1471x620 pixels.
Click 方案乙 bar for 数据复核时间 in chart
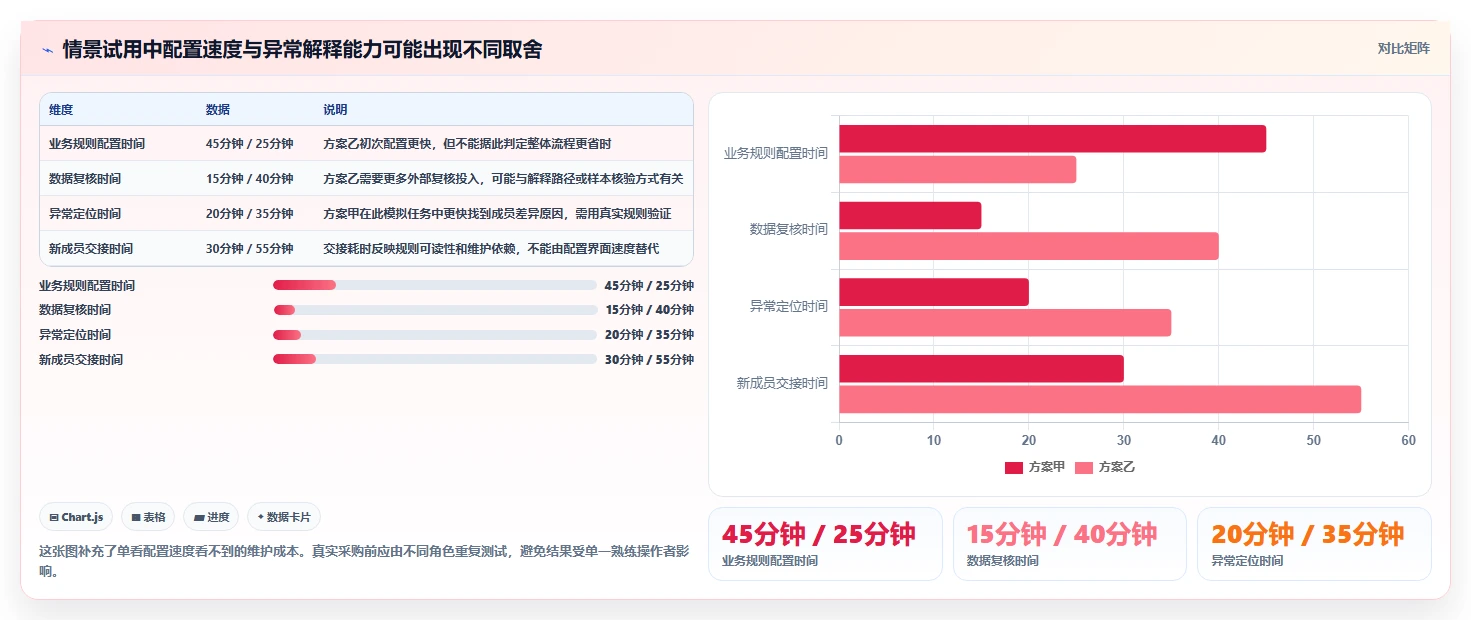point(1029,246)
